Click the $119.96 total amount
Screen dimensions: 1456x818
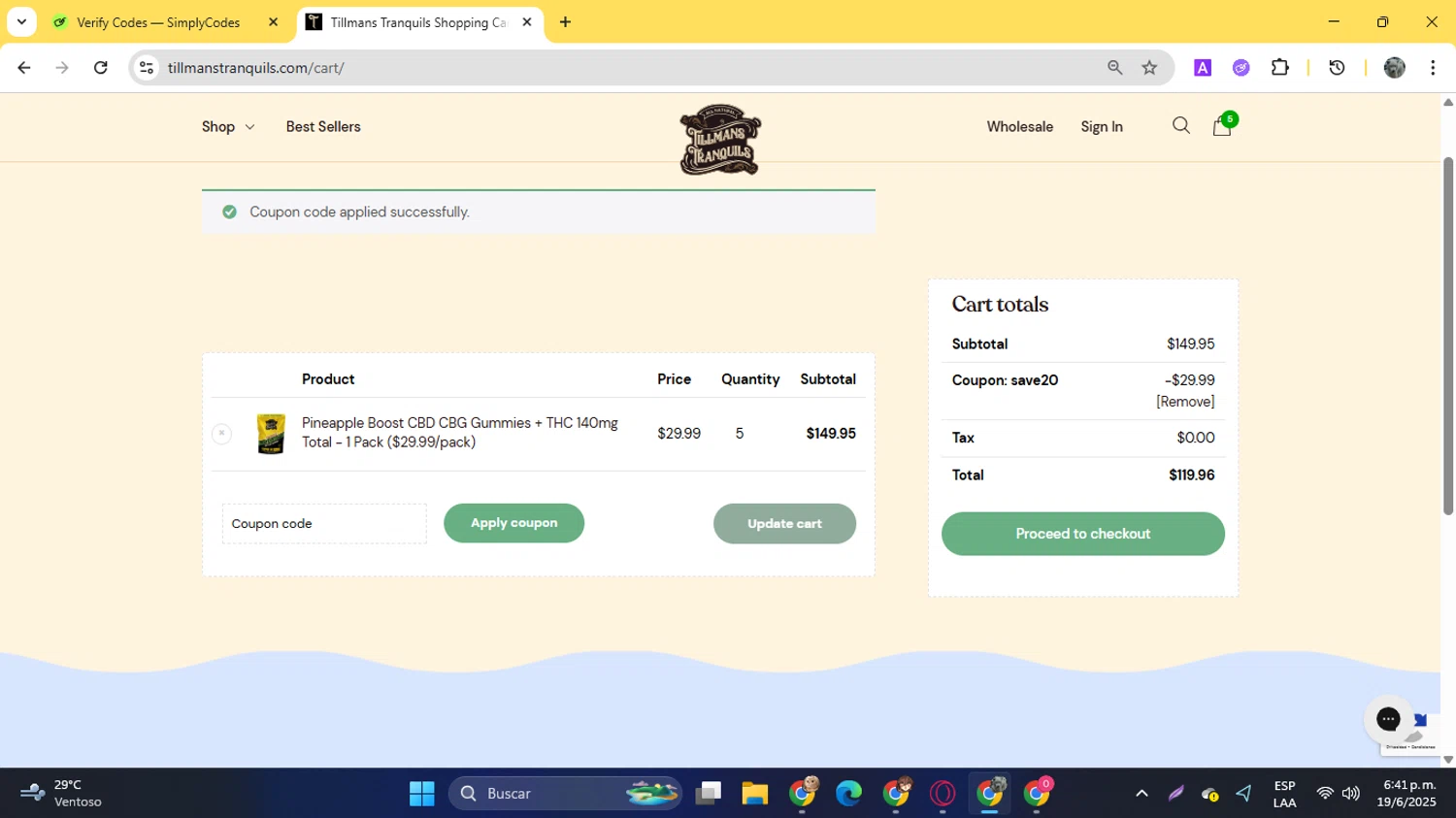tap(1192, 475)
